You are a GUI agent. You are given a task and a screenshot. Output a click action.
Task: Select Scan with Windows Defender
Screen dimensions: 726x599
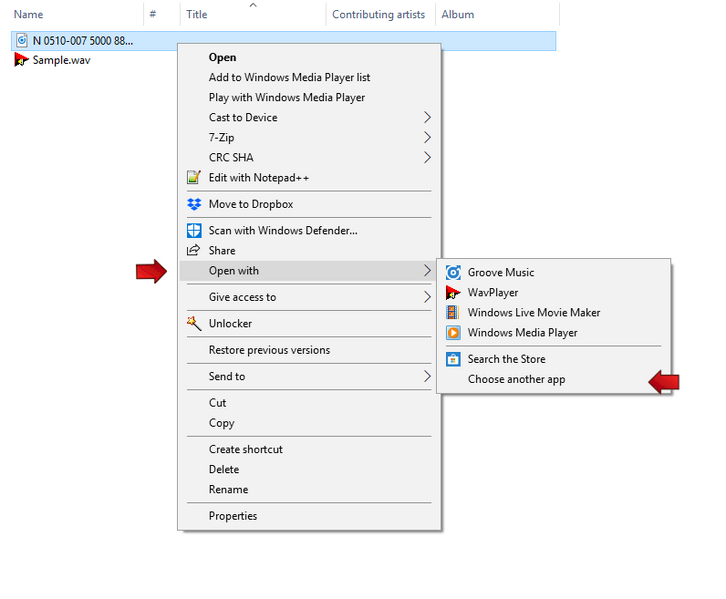[x=309, y=231]
